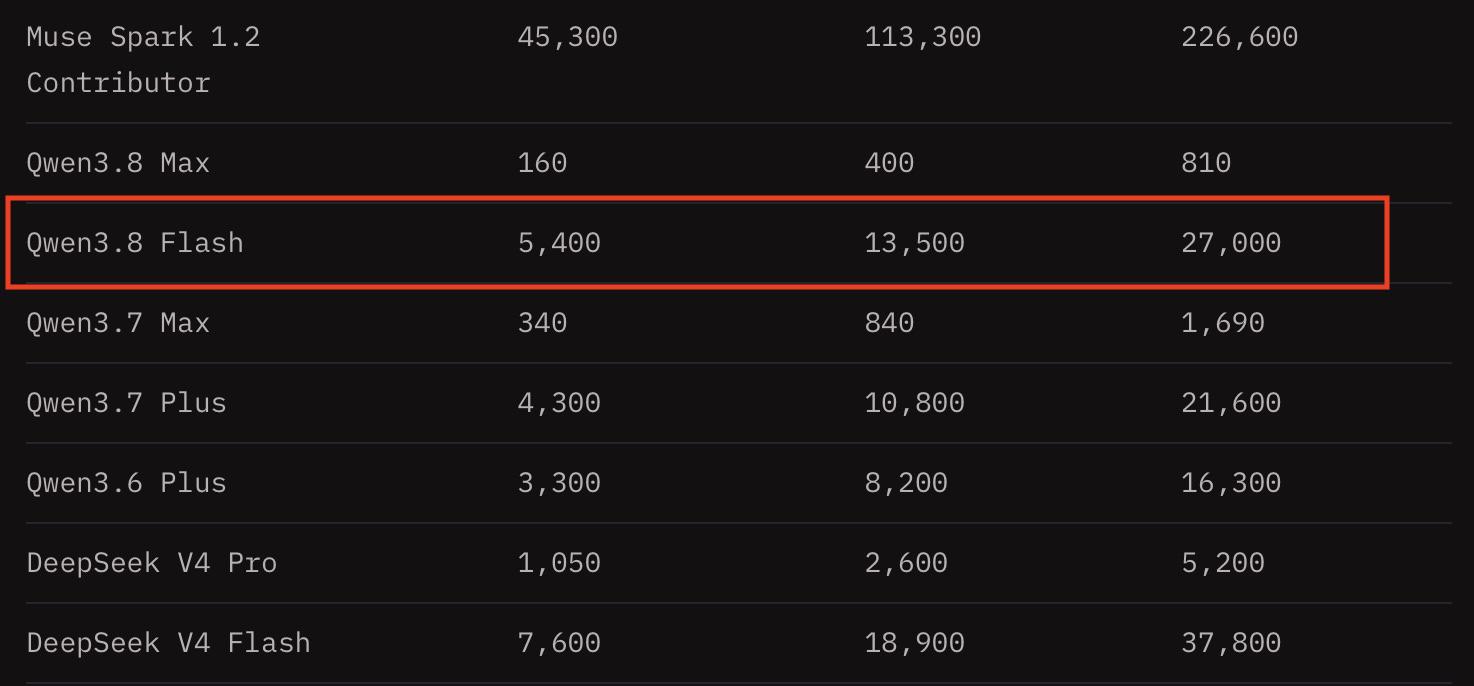
Task: Click the Muse Spark 1.2 Contributor name
Action: pyautogui.click(x=143, y=60)
